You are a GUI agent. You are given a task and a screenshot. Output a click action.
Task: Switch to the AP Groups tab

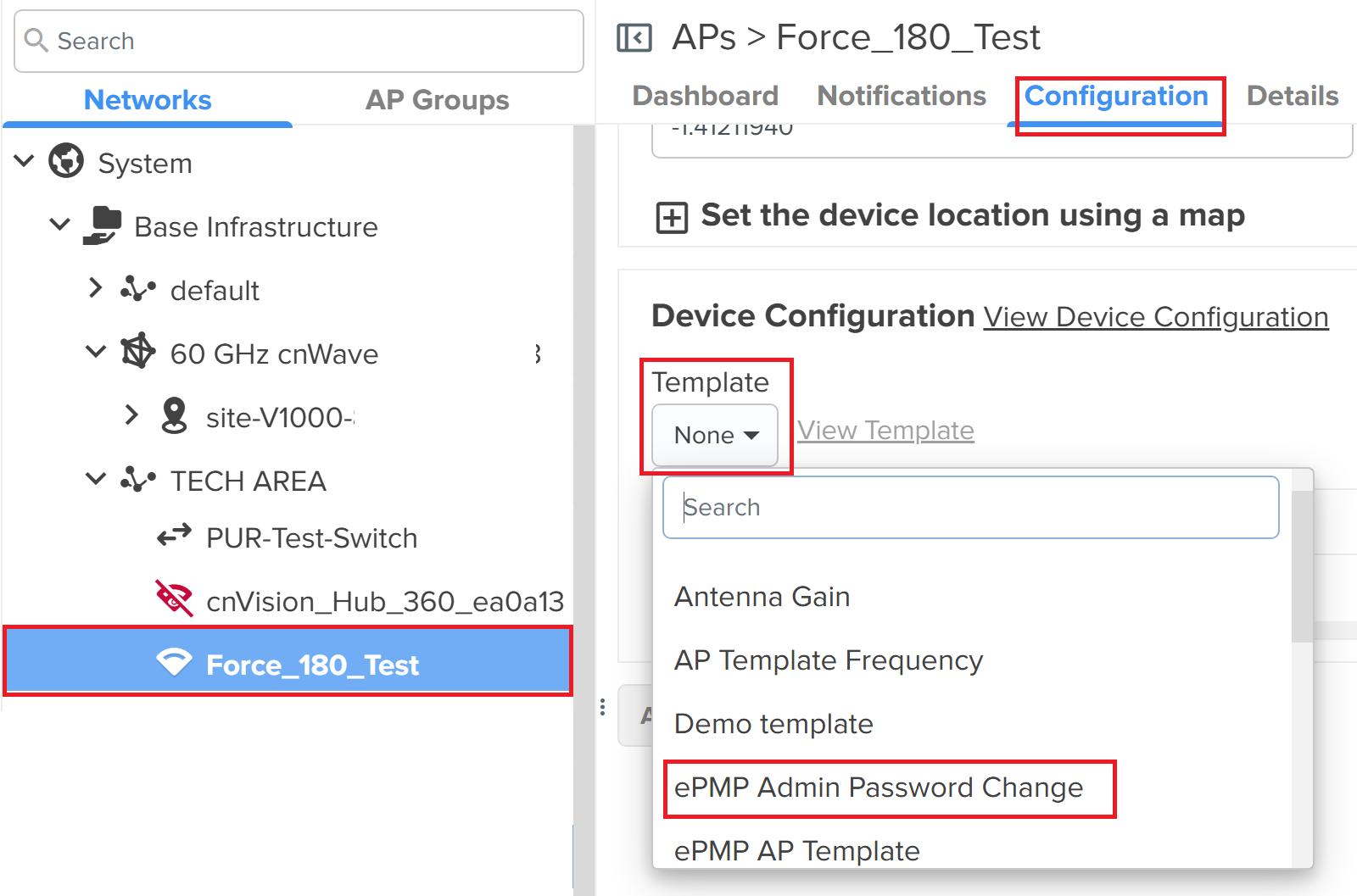438,100
